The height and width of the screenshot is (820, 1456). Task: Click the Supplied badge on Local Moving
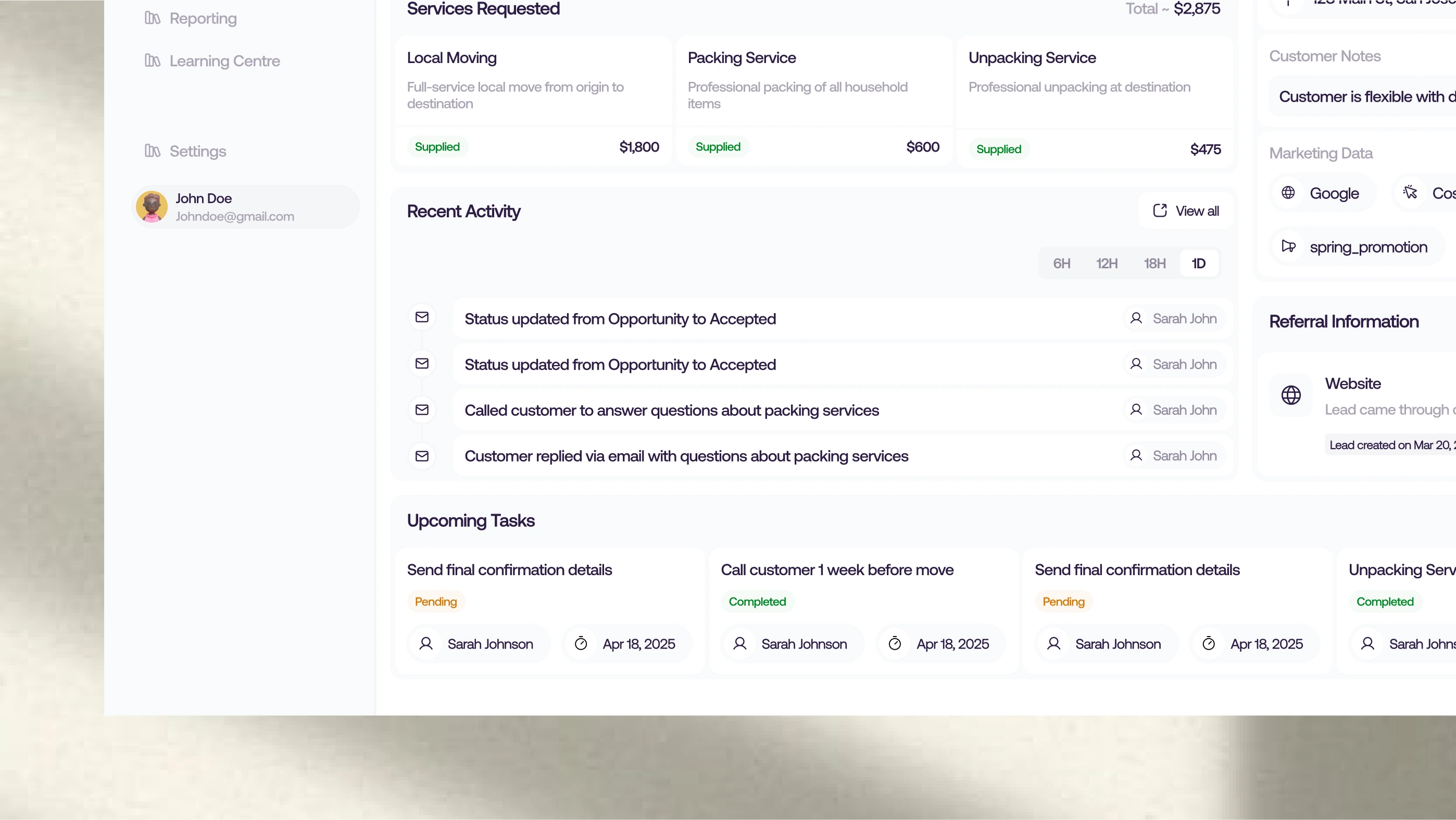pyautogui.click(x=437, y=147)
